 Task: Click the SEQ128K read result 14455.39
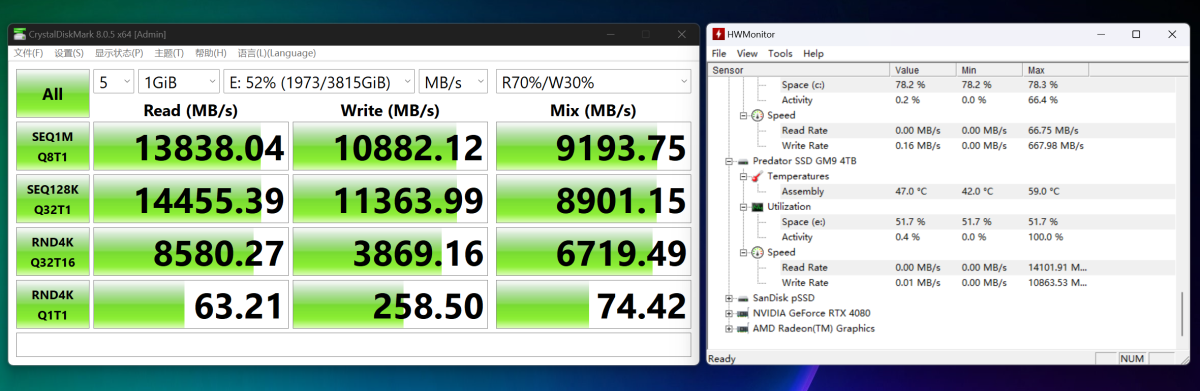point(191,200)
